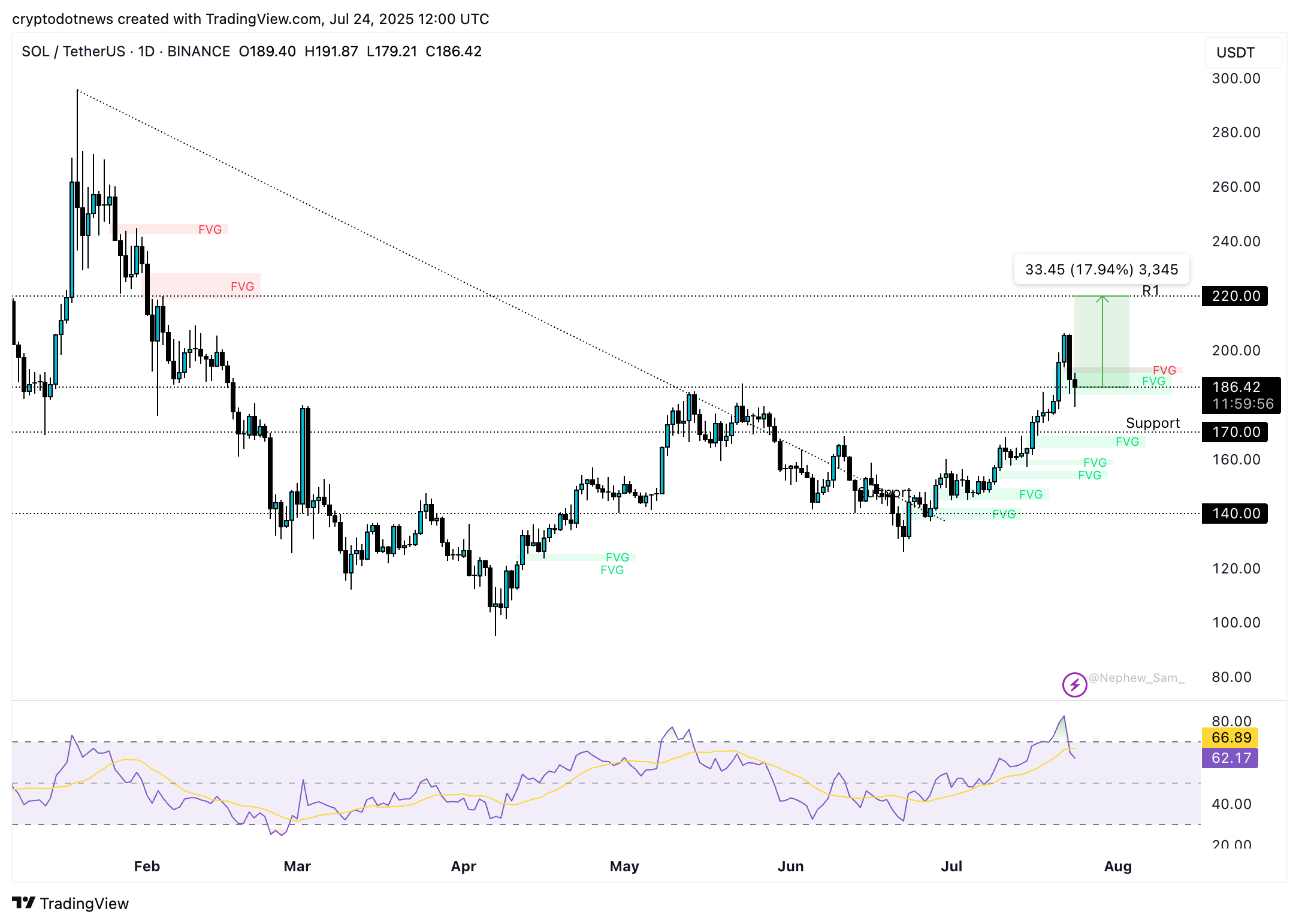Click the purple 62.17 RSI value label
The image size is (1299, 924).
(x=1231, y=758)
